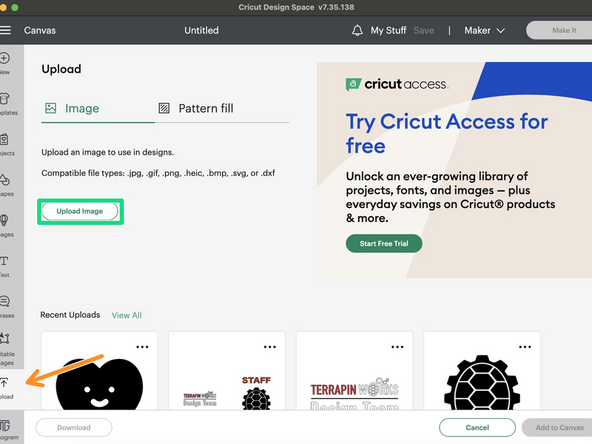Expand the Maker machine dropdown
The width and height of the screenshot is (592, 444).
(x=484, y=31)
